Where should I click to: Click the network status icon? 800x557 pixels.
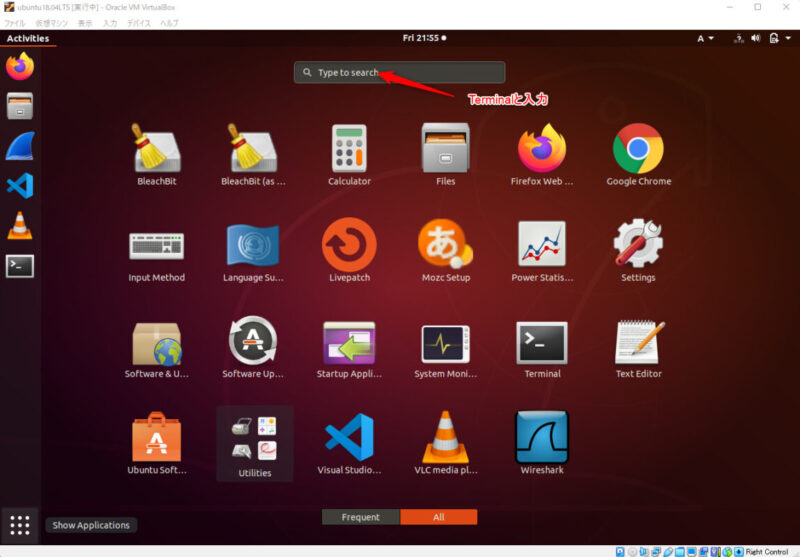(x=738, y=38)
